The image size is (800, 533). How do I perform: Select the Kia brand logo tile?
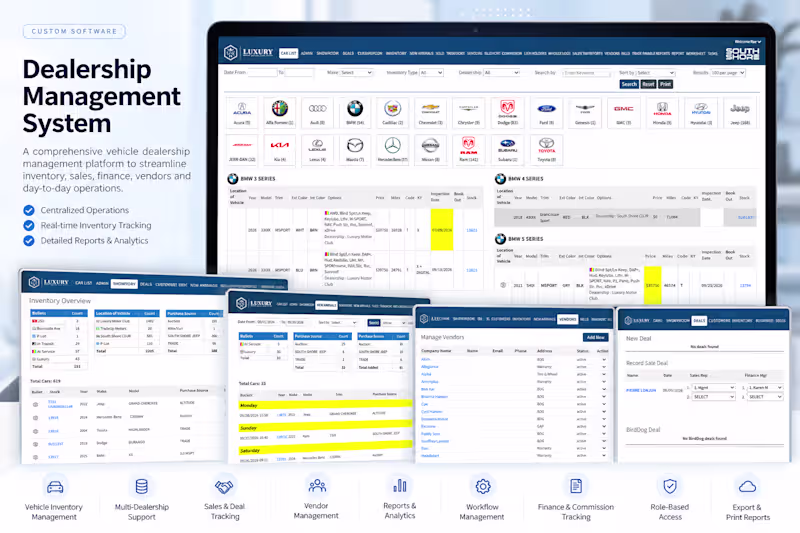click(280, 149)
